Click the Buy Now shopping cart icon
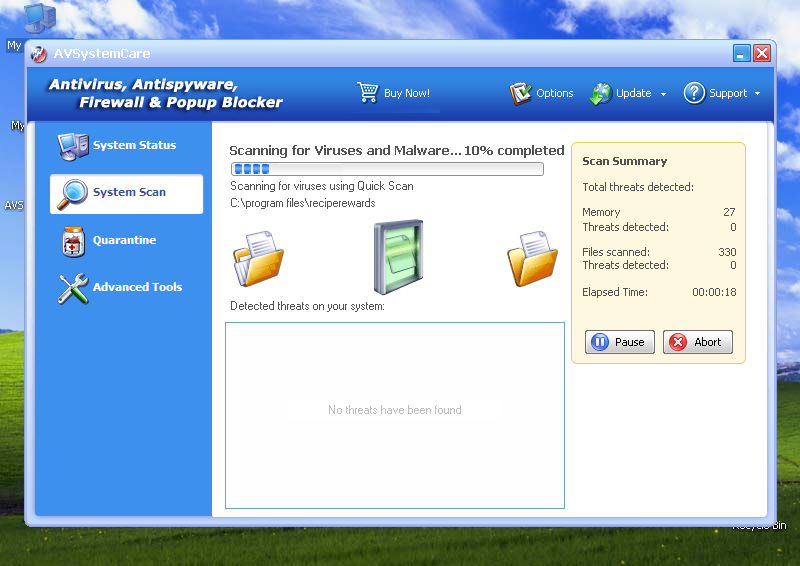 pyautogui.click(x=368, y=92)
